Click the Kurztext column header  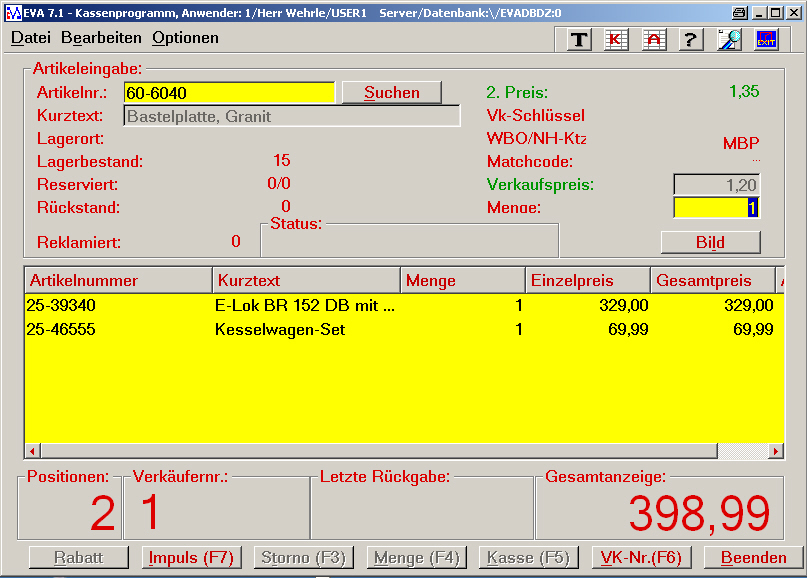[306, 281]
